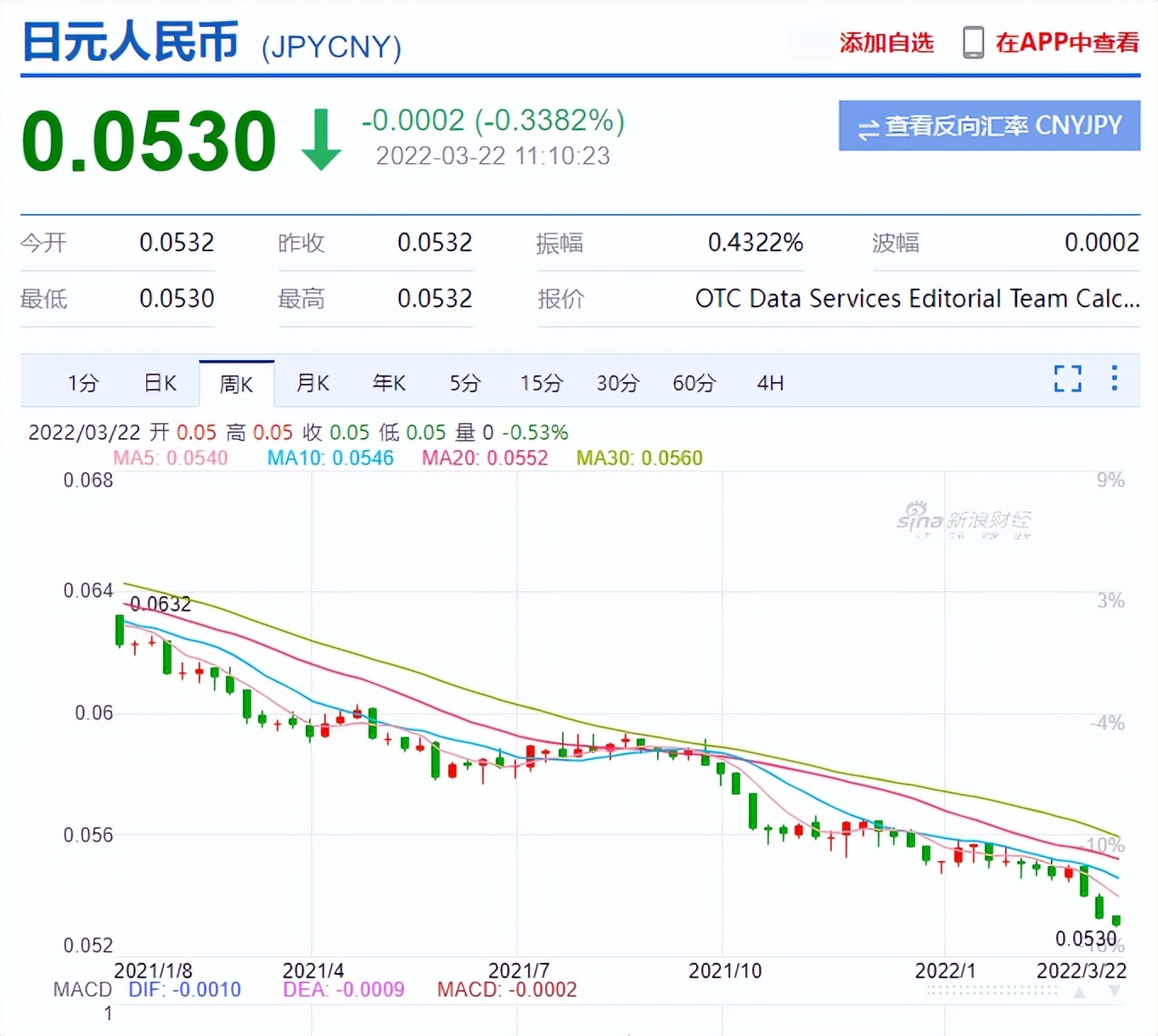Click the 查看反向汇率 CNYJPY button

[x=988, y=127]
